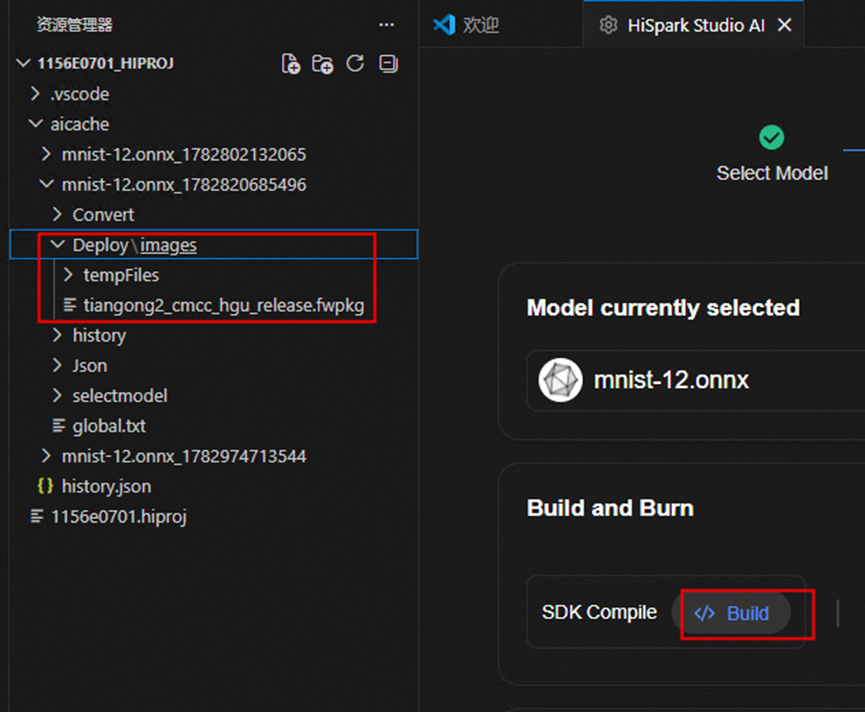Click the mnist-12.onnx model icon
The width and height of the screenshot is (865, 712).
point(560,380)
